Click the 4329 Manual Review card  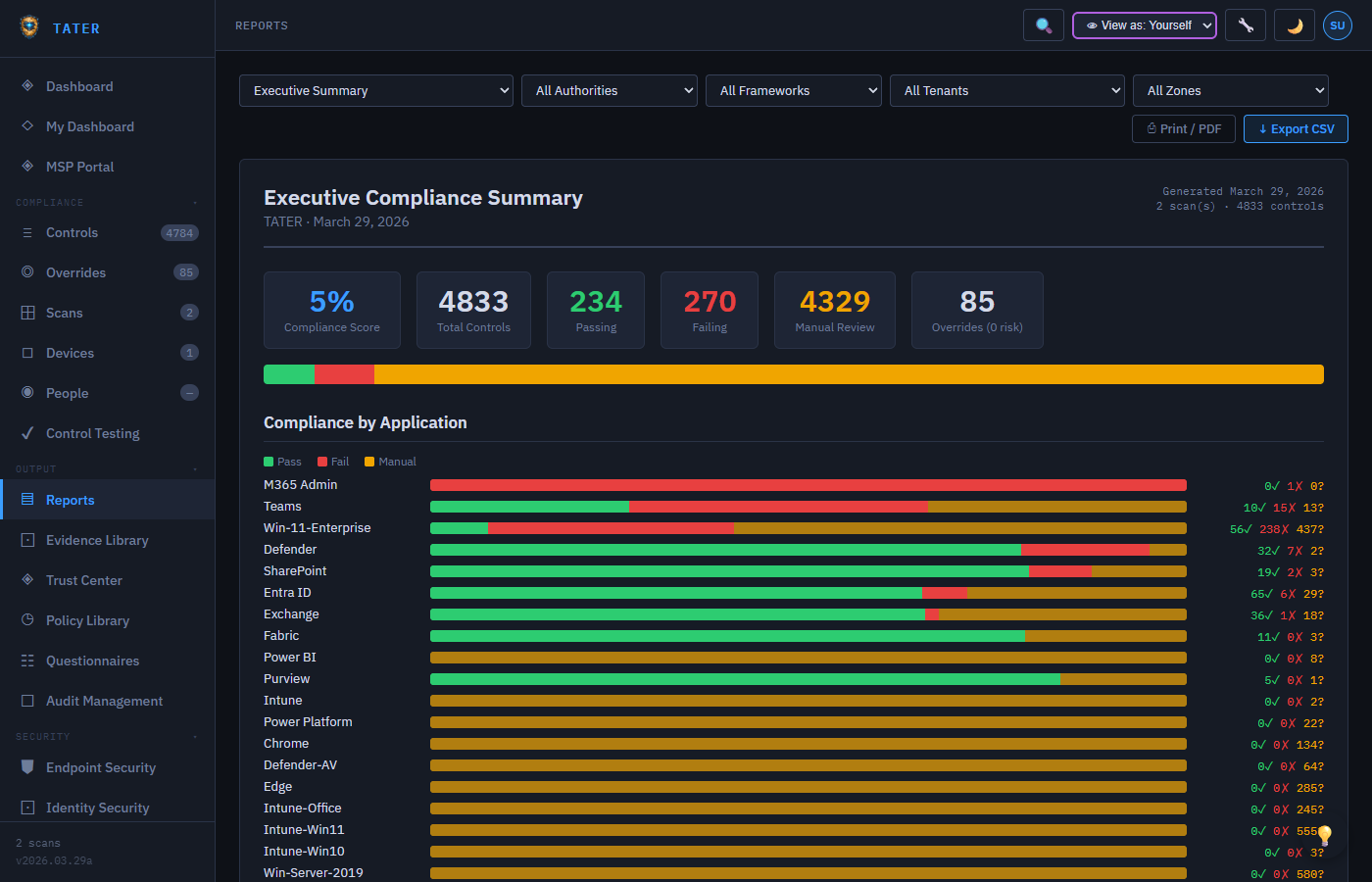[x=835, y=311]
